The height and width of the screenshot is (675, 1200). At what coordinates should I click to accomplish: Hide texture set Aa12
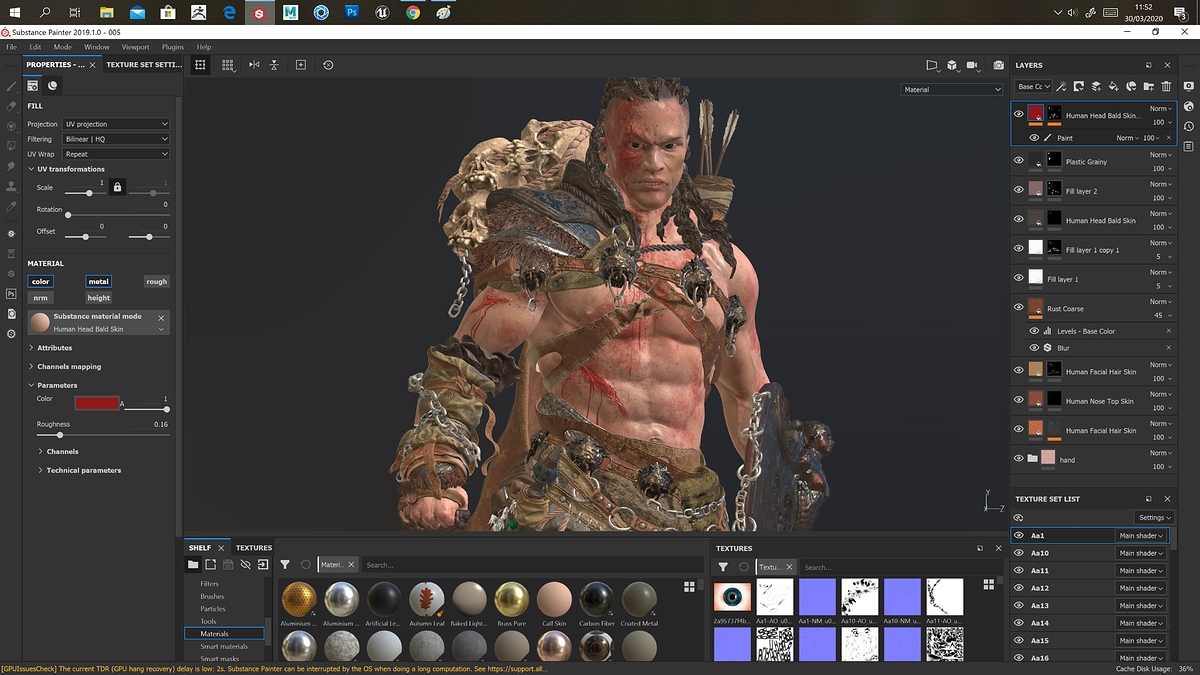pos(1019,588)
